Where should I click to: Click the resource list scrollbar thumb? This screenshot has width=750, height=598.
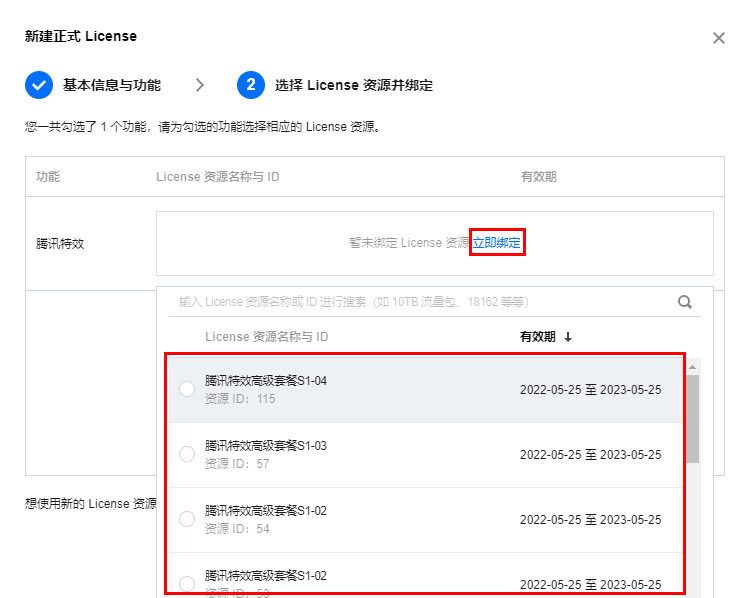tap(692, 419)
